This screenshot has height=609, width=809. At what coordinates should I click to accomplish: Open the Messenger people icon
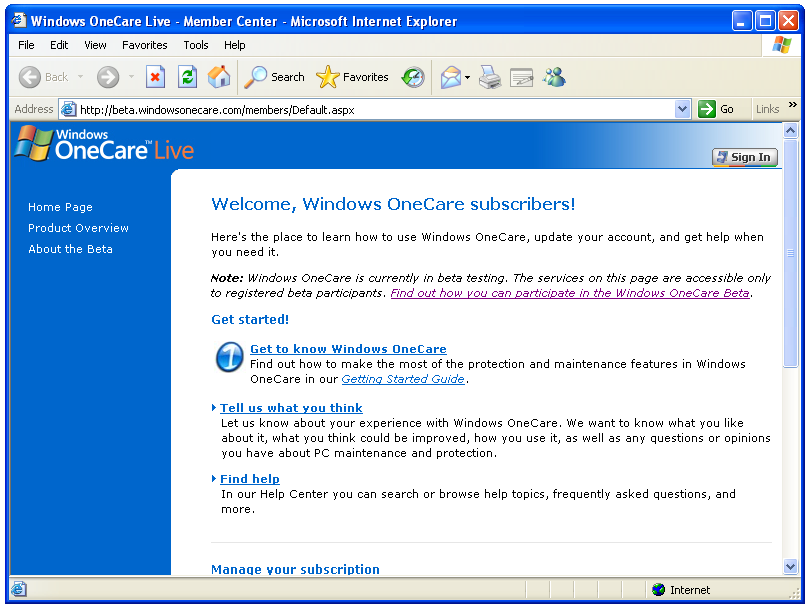(x=554, y=77)
